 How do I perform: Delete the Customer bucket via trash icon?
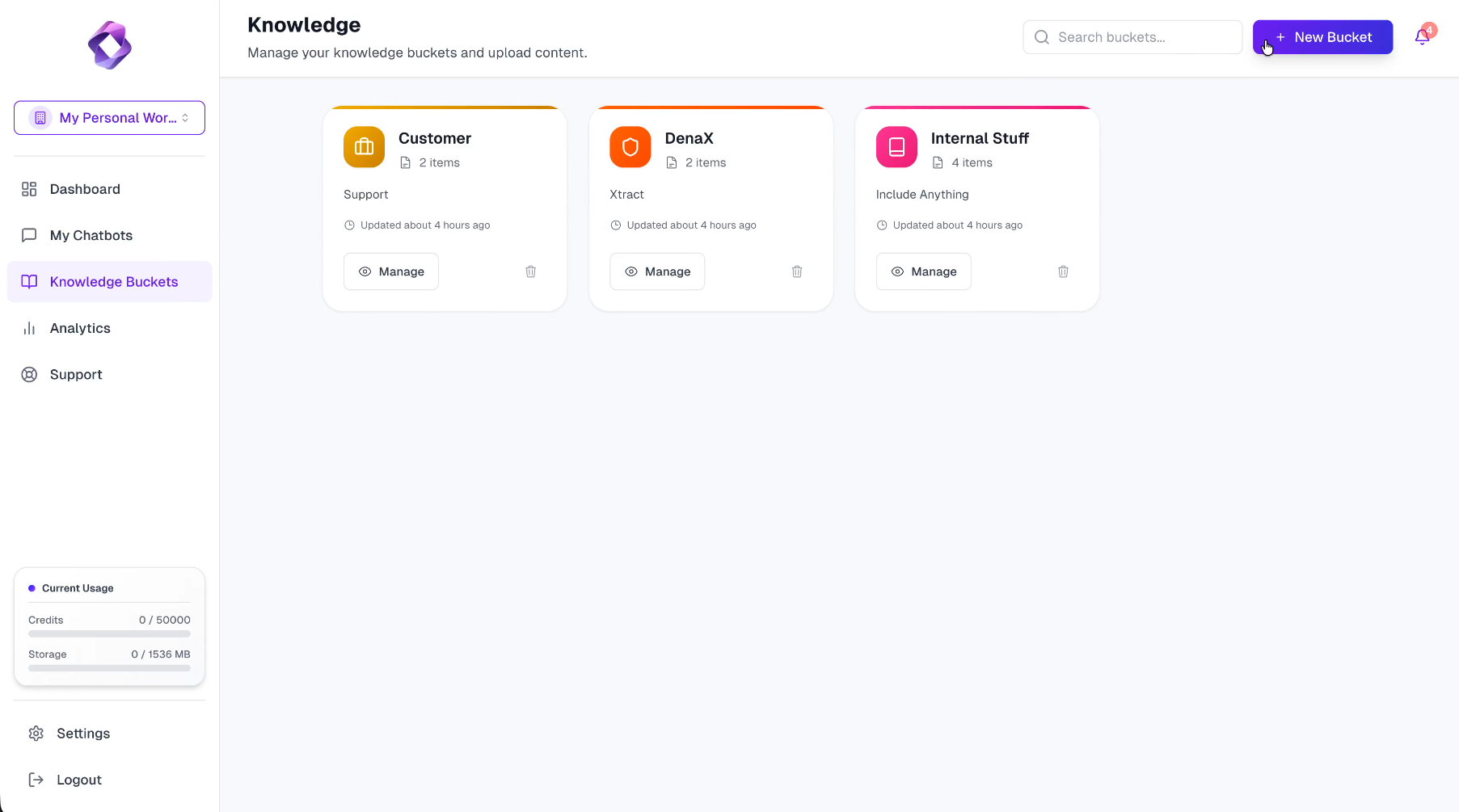(530, 271)
